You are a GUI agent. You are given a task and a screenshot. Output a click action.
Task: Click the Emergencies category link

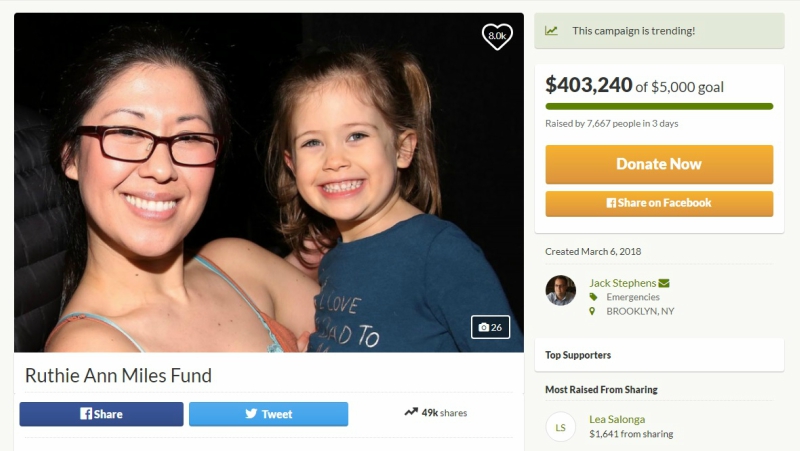tap(633, 297)
